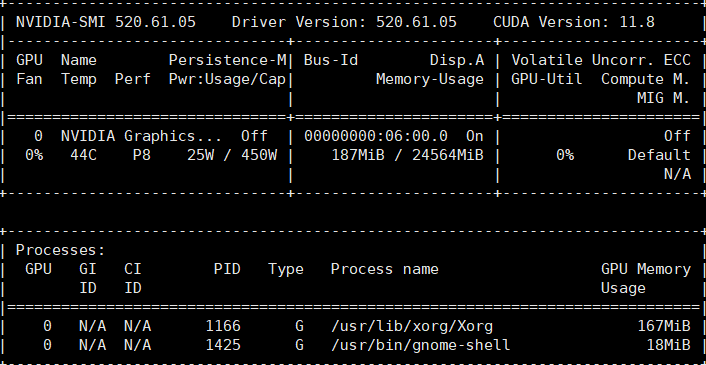The image size is (706, 365).
Task: Click the PID value 1166
Action: [223, 326]
